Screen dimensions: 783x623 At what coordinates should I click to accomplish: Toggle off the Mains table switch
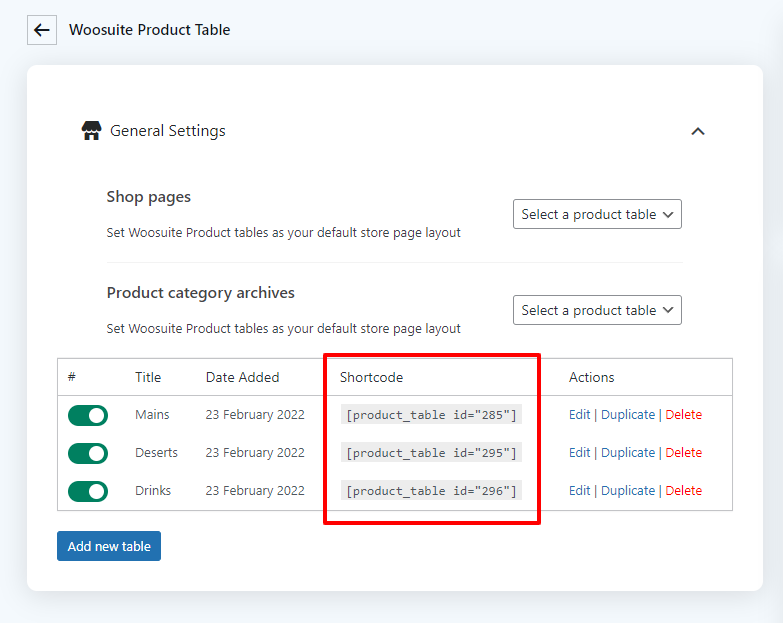[88, 415]
